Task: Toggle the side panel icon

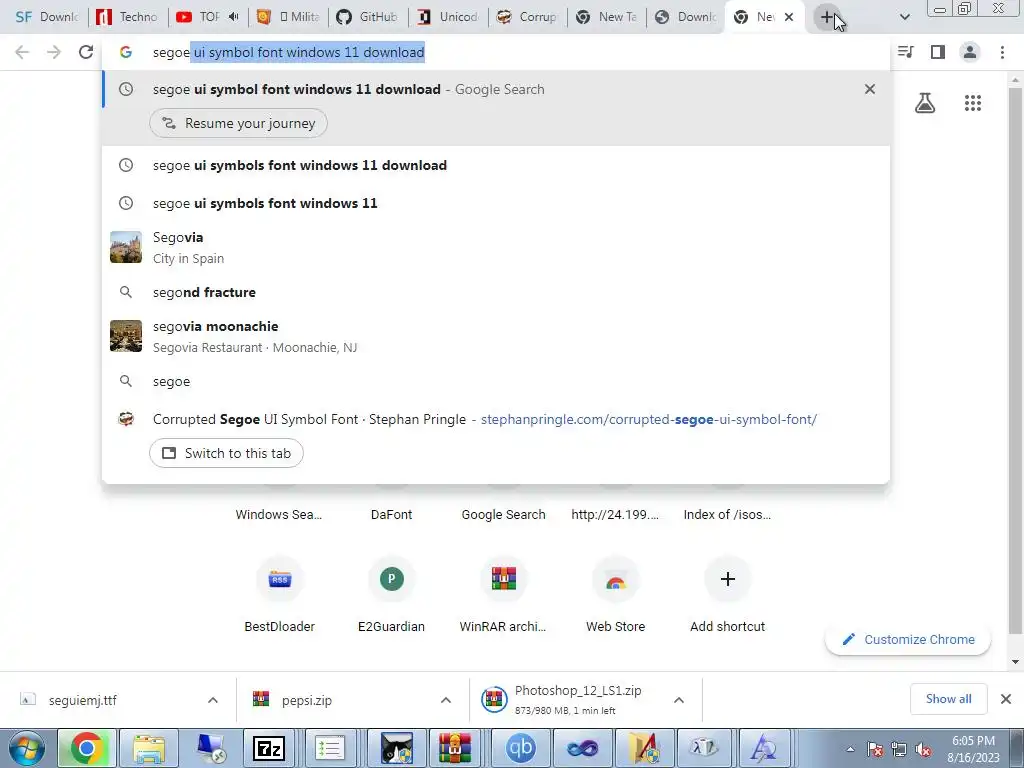Action: pyautogui.click(x=938, y=52)
